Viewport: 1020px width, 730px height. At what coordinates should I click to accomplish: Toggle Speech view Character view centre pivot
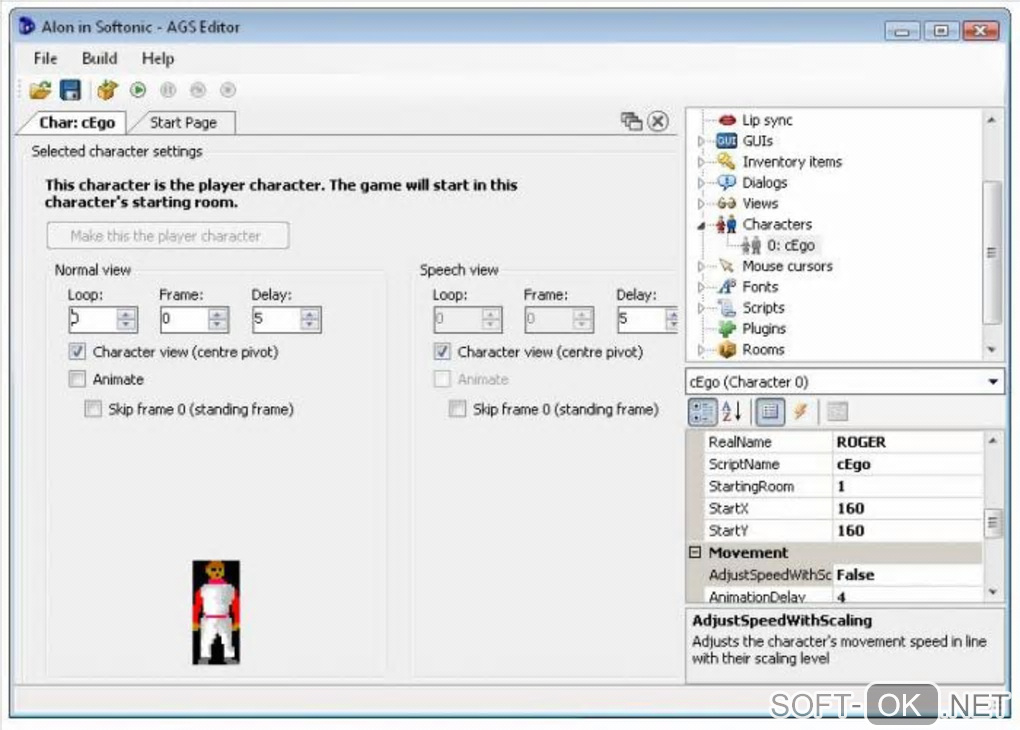442,352
